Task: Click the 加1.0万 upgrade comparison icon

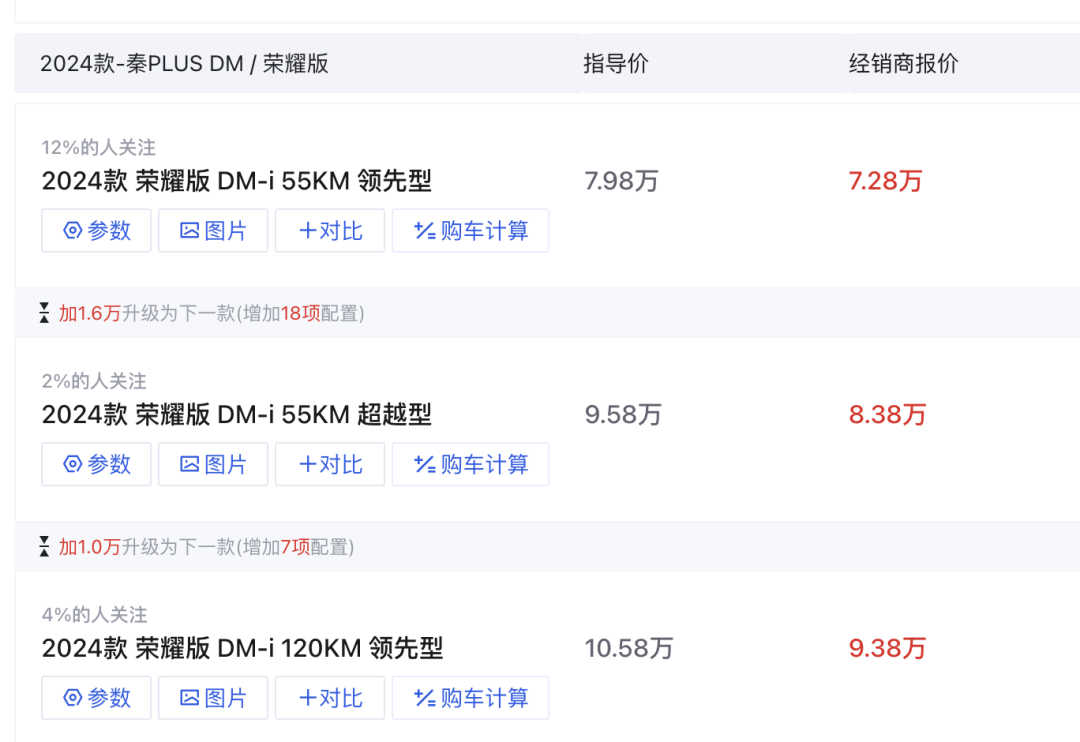Action: click(x=44, y=546)
